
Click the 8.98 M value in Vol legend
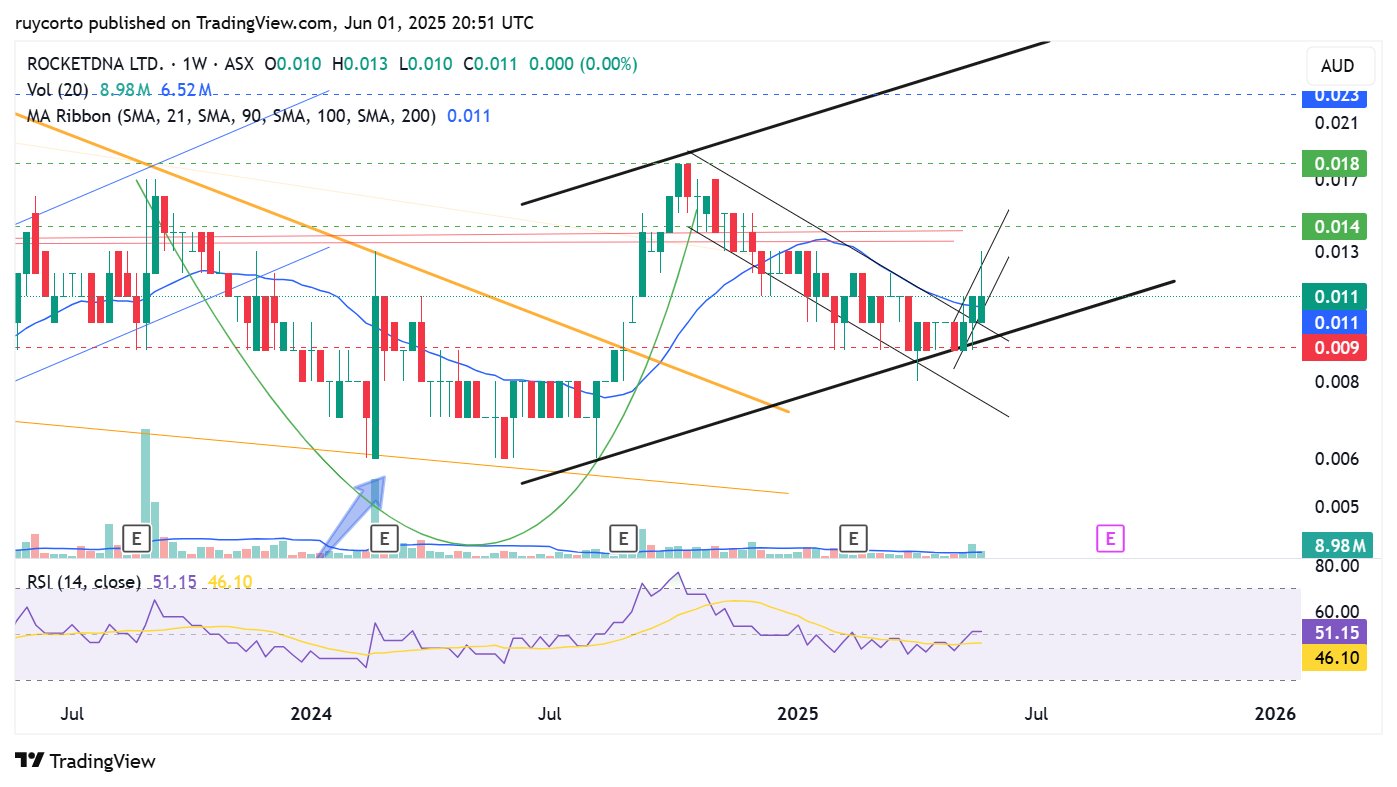[126, 90]
